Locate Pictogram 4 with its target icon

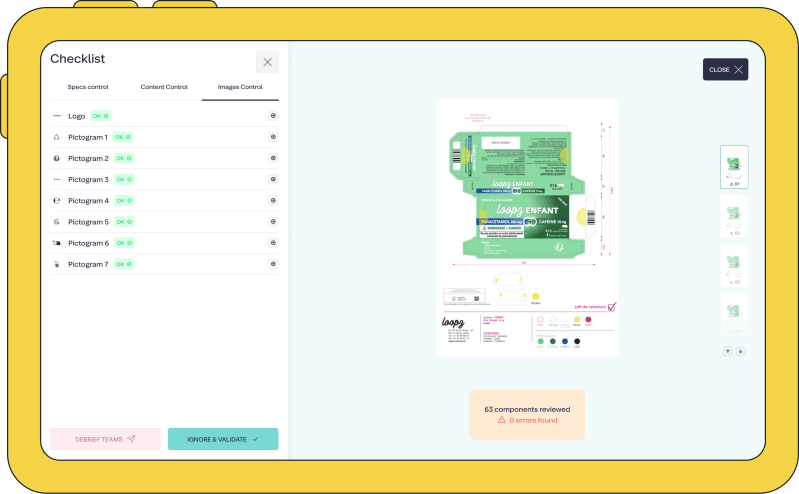273,200
